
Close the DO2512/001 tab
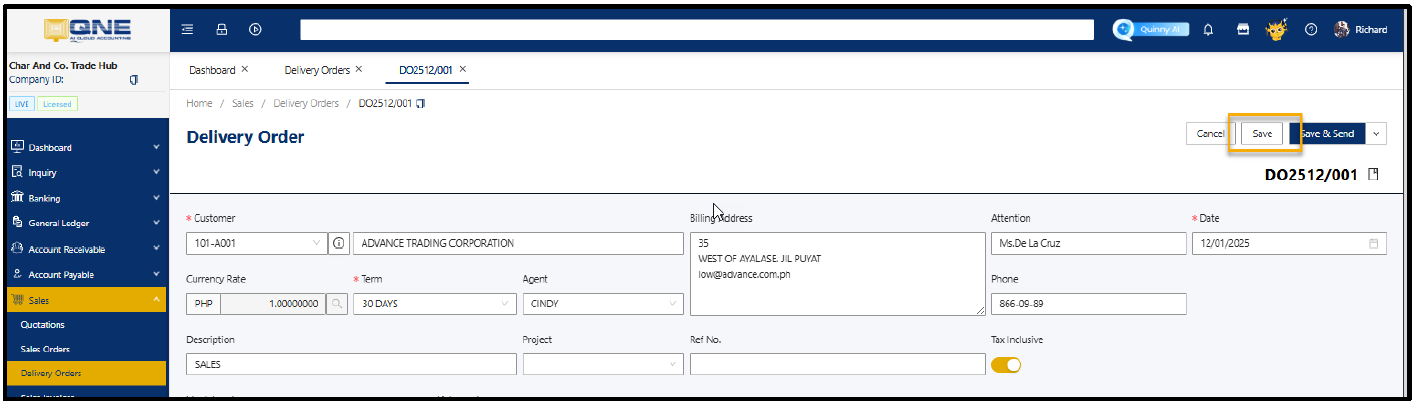click(x=463, y=69)
